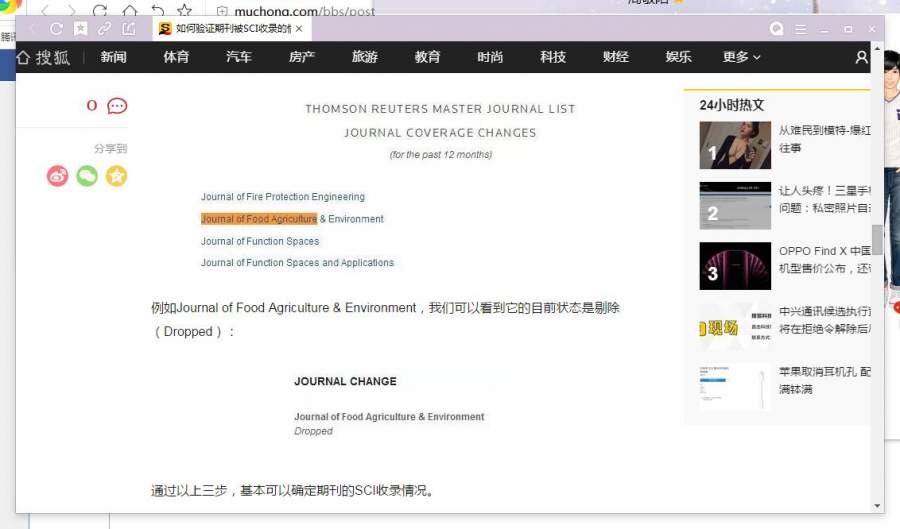Open headline 中兴通讯候选执行

click(x=824, y=320)
